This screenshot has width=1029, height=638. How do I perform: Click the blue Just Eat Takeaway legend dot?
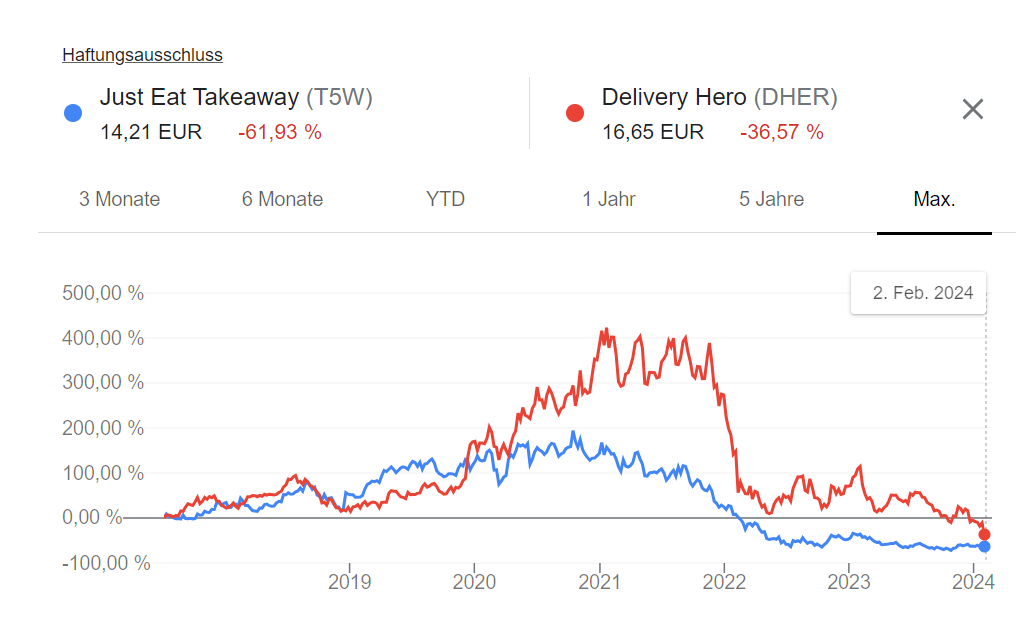click(x=72, y=113)
